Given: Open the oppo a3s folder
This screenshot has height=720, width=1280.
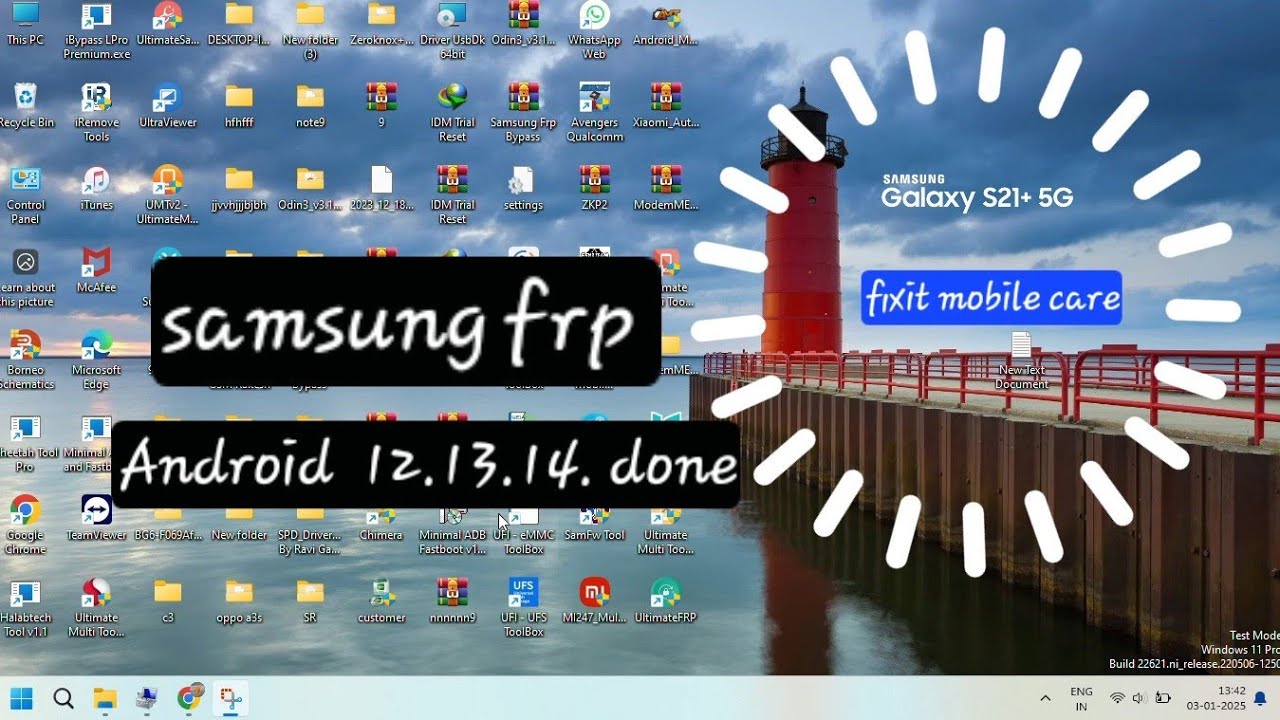Looking at the screenshot, I should pyautogui.click(x=239, y=601).
